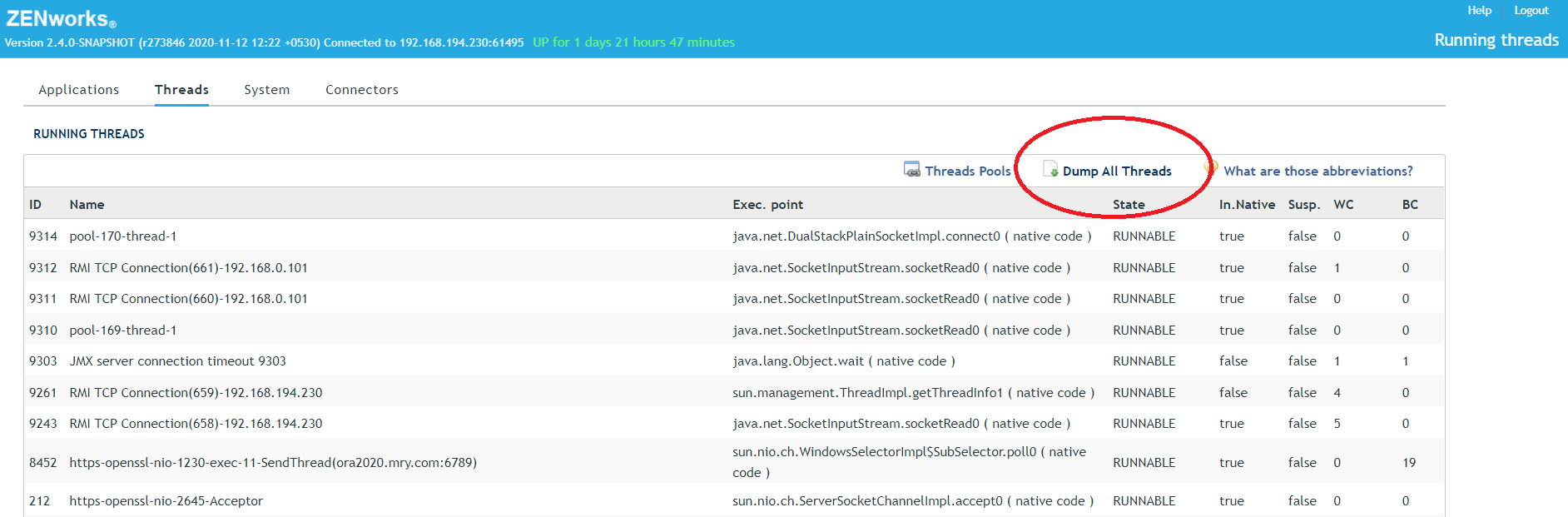Click DualStackPlainSocketImpl.connect0 exec point

point(911,236)
